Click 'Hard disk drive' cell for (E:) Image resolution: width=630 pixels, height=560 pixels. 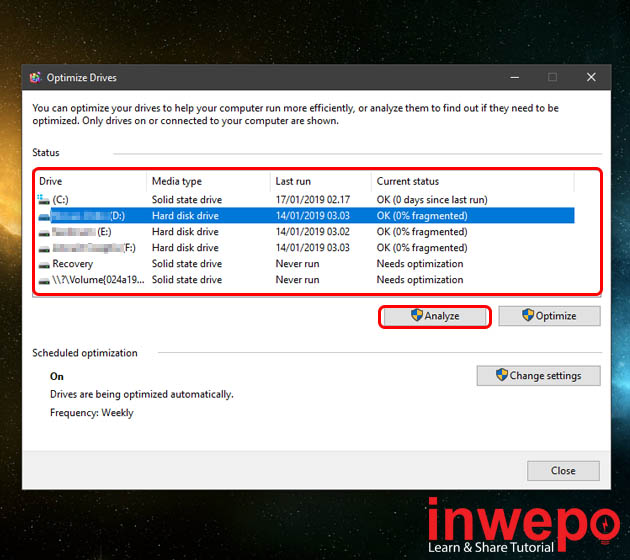click(185, 232)
